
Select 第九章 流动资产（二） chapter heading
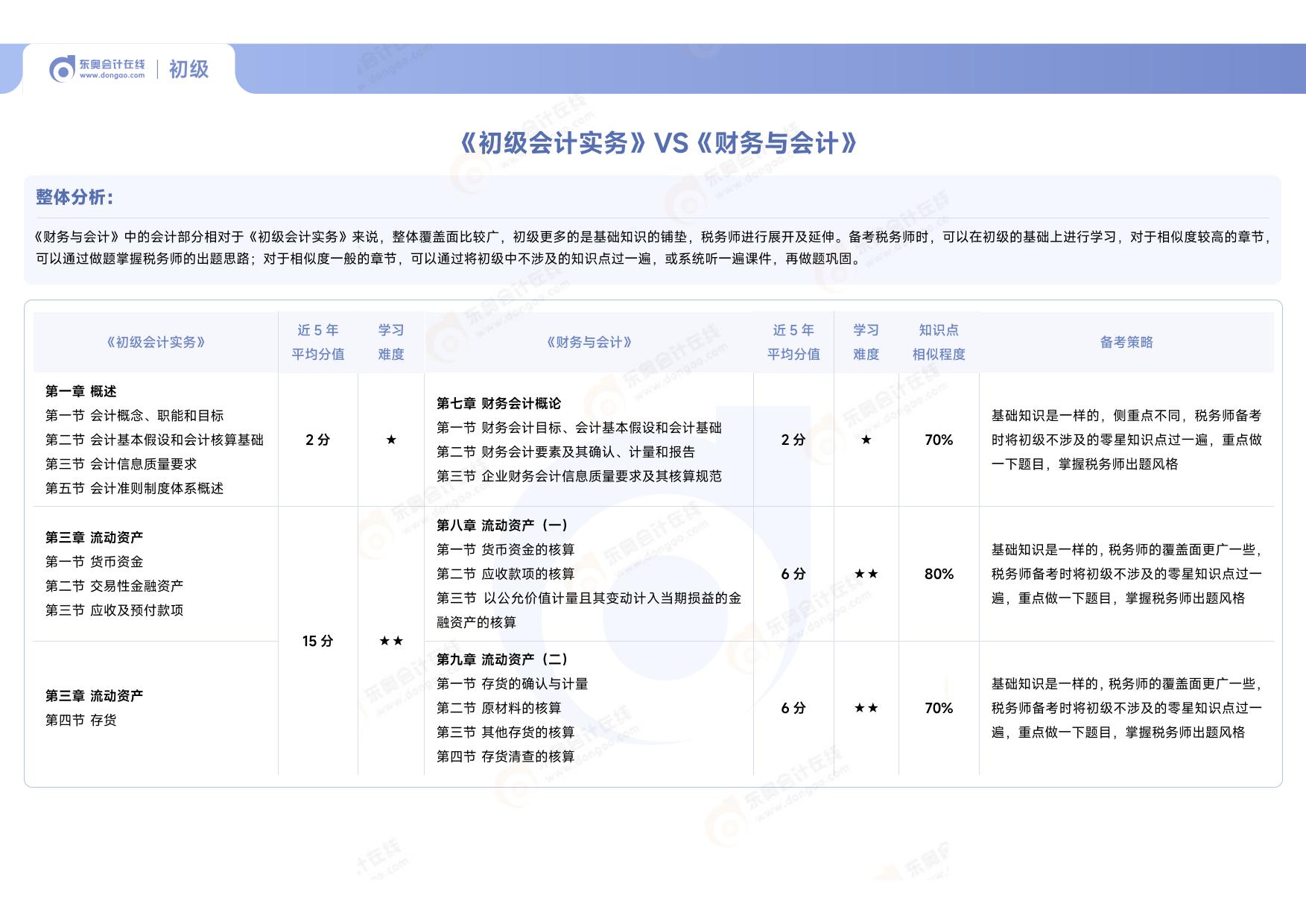tap(502, 659)
